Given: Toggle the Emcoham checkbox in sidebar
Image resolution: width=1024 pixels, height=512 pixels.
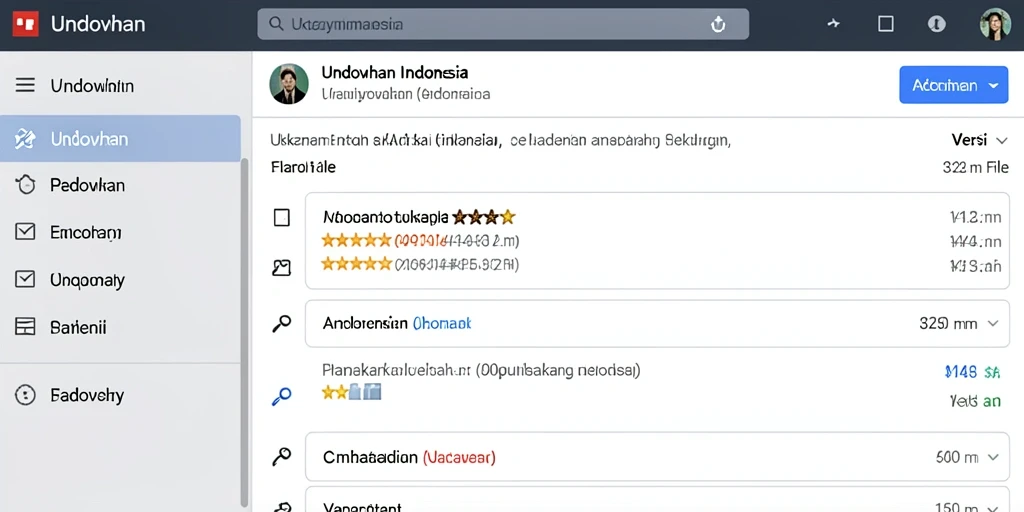Looking at the screenshot, I should [25, 231].
